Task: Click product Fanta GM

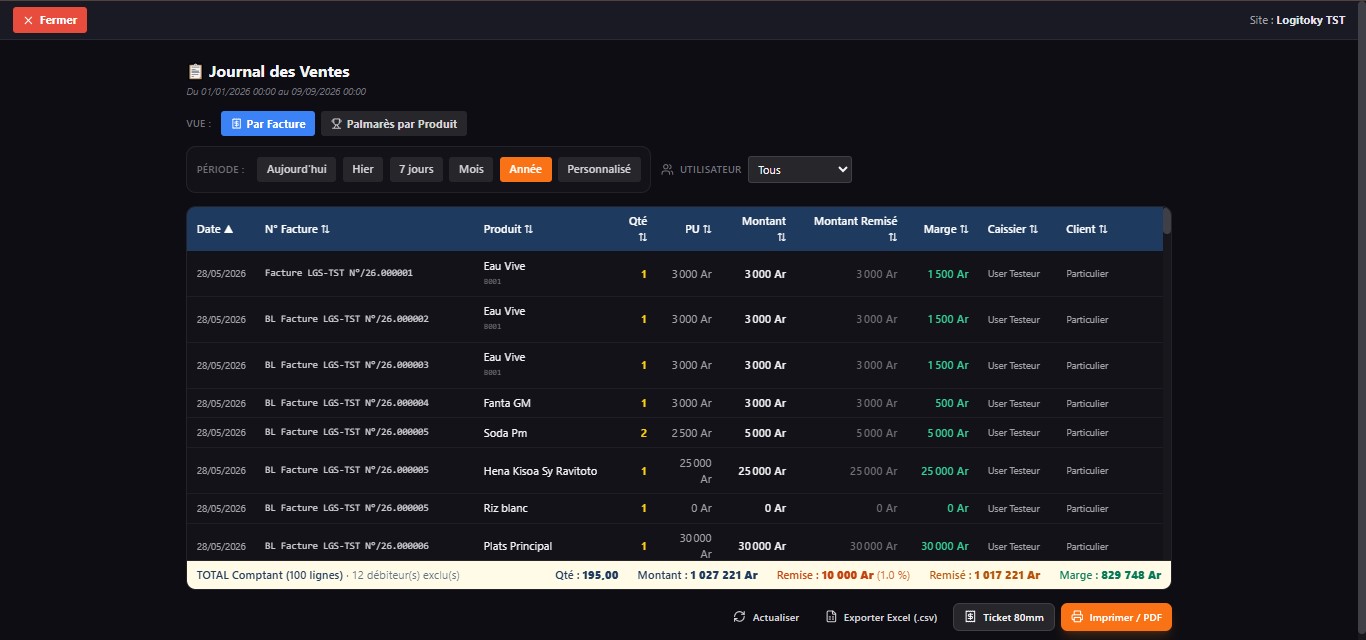Action: 507,403
